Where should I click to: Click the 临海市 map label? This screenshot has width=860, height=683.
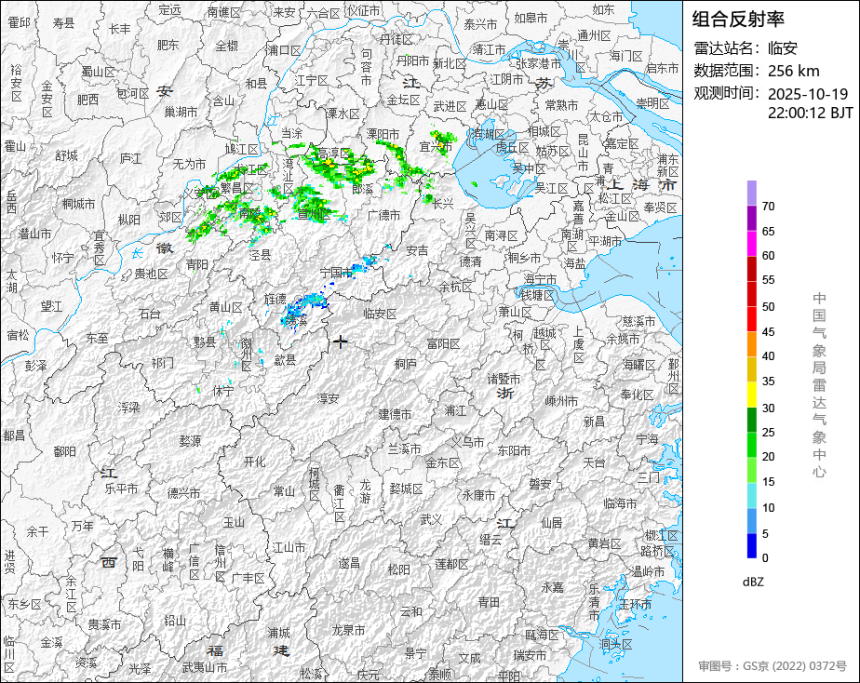pos(620,503)
